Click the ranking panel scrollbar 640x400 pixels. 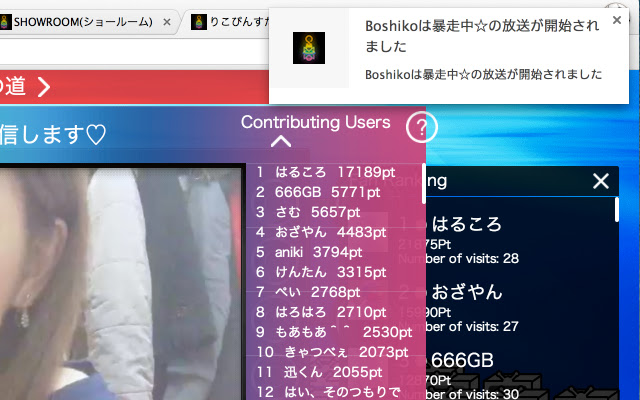(616, 210)
